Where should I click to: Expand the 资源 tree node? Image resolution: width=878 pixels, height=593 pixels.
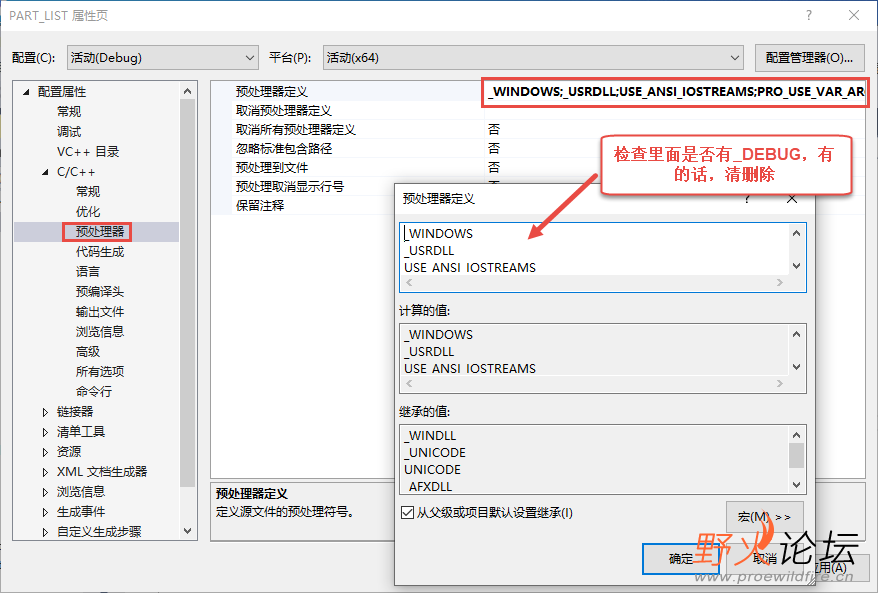(x=45, y=452)
